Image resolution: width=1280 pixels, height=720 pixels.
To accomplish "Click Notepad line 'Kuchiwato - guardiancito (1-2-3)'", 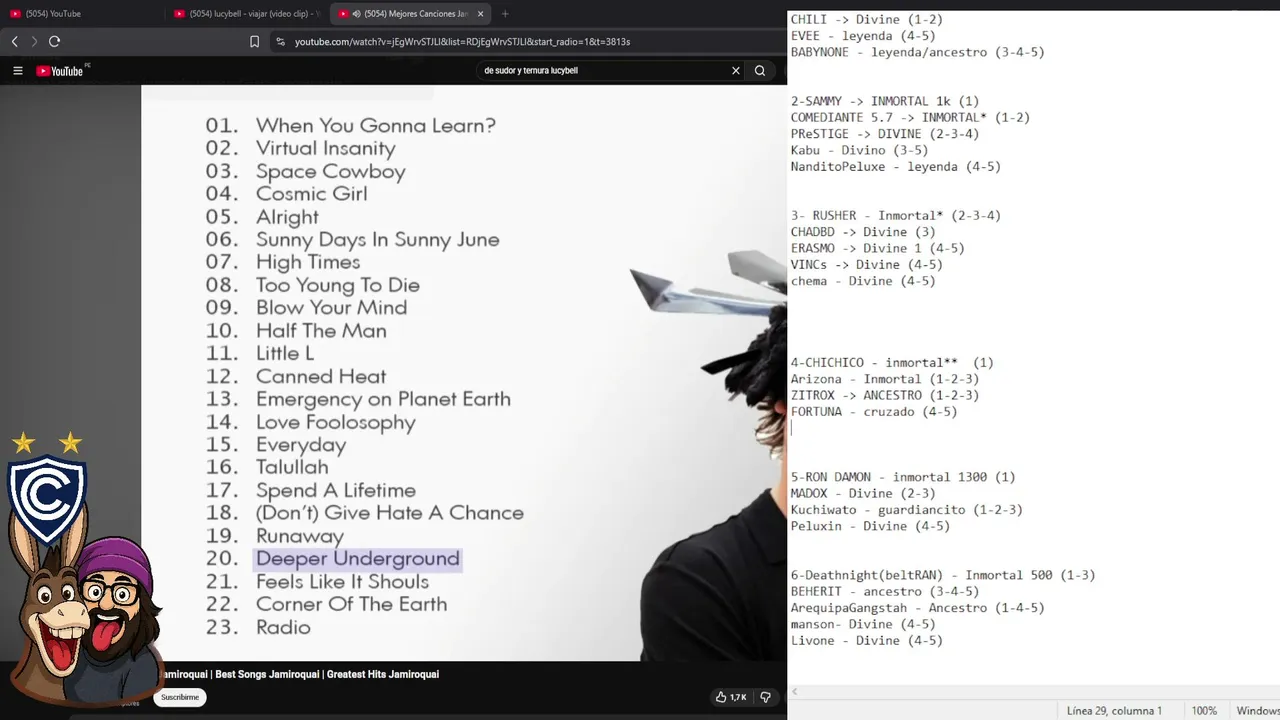I will [907, 509].
